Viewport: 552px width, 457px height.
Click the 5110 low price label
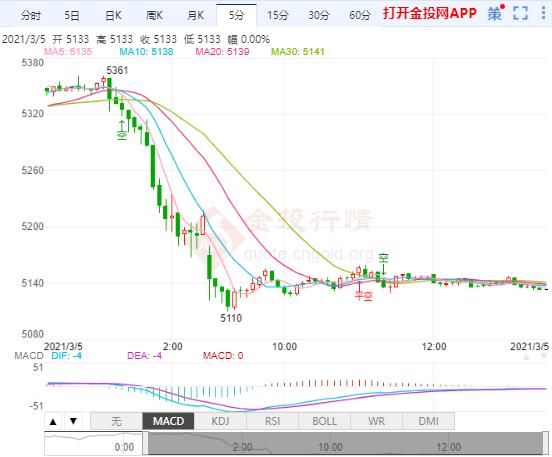pos(231,318)
